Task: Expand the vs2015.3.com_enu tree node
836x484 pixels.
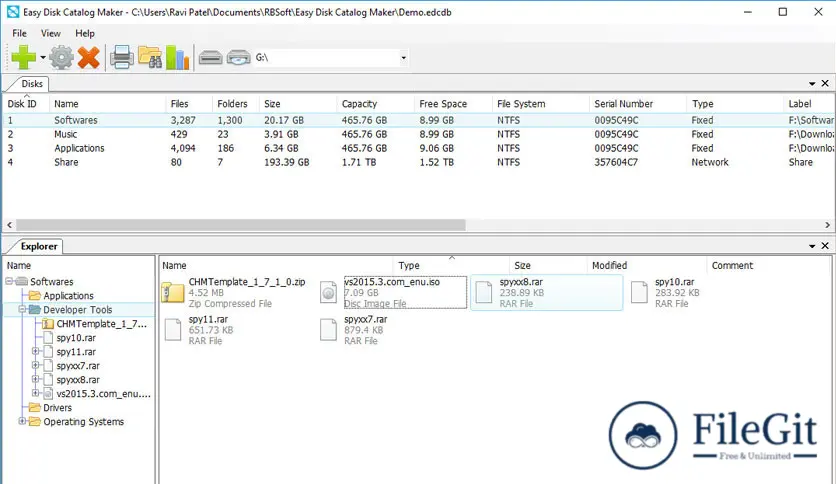Action: click(x=35, y=393)
